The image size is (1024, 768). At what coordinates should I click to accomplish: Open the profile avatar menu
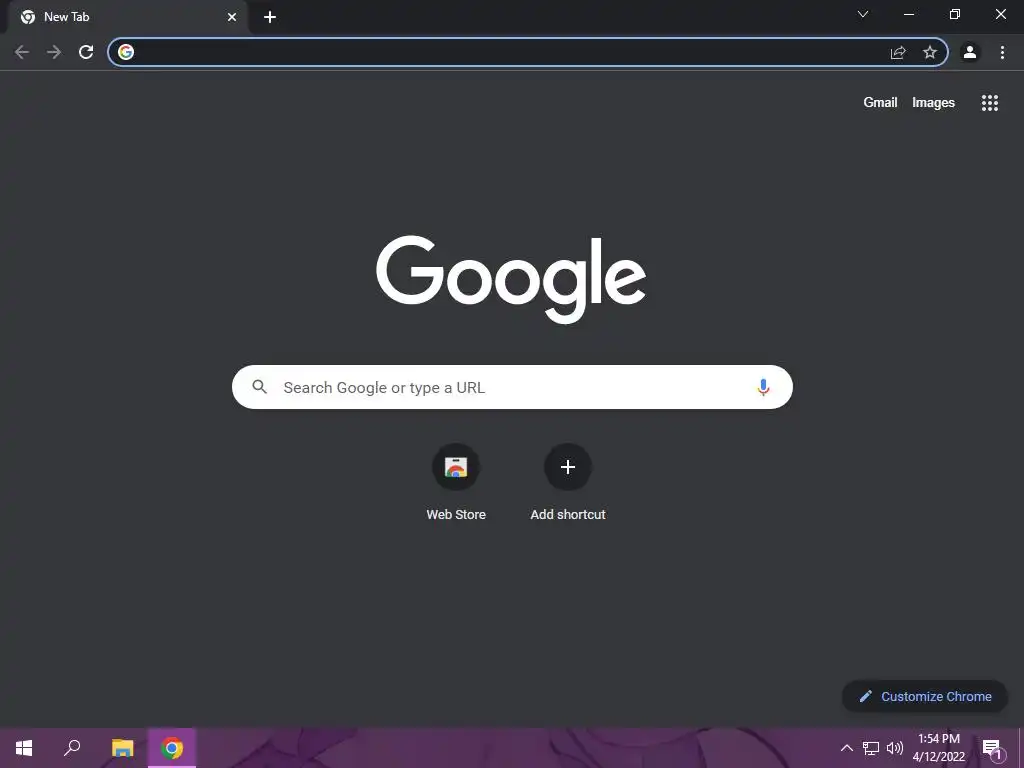pyautogui.click(x=970, y=52)
